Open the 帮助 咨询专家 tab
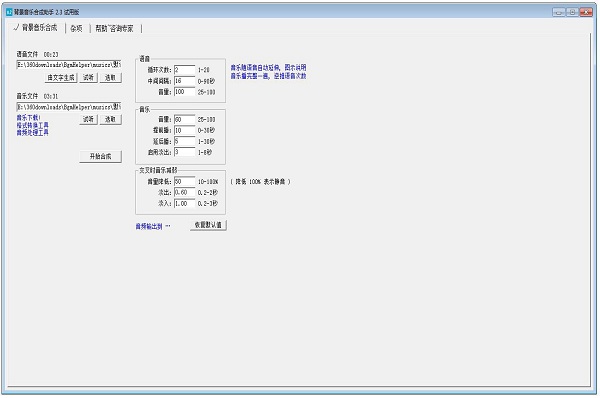 [x=114, y=28]
